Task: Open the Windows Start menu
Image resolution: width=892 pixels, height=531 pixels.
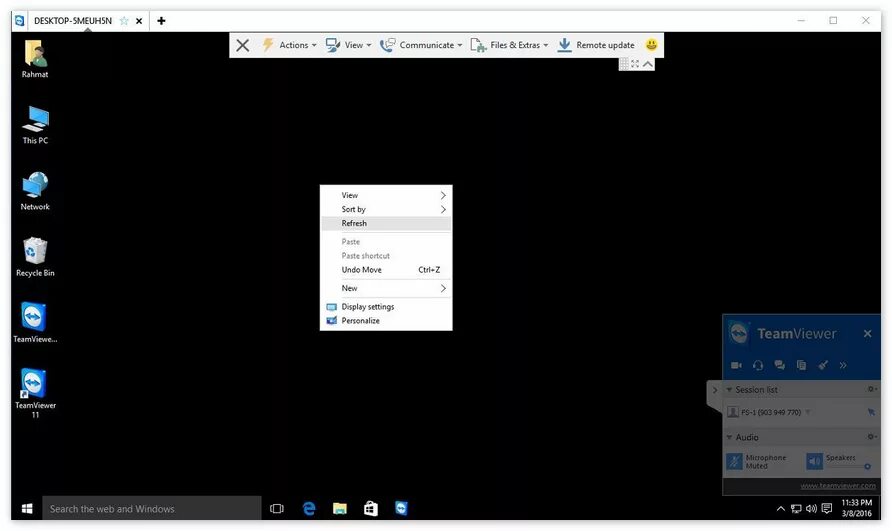Action: (x=27, y=508)
